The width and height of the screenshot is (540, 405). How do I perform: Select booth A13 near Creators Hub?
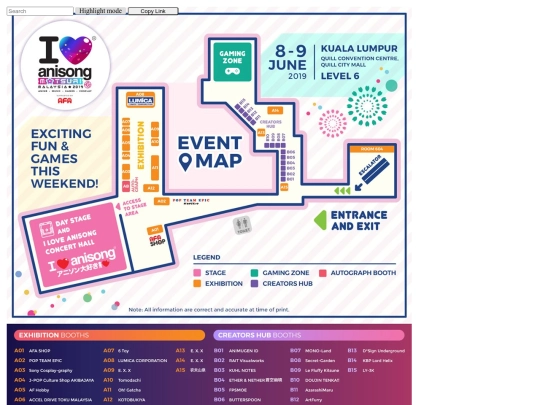click(x=261, y=132)
